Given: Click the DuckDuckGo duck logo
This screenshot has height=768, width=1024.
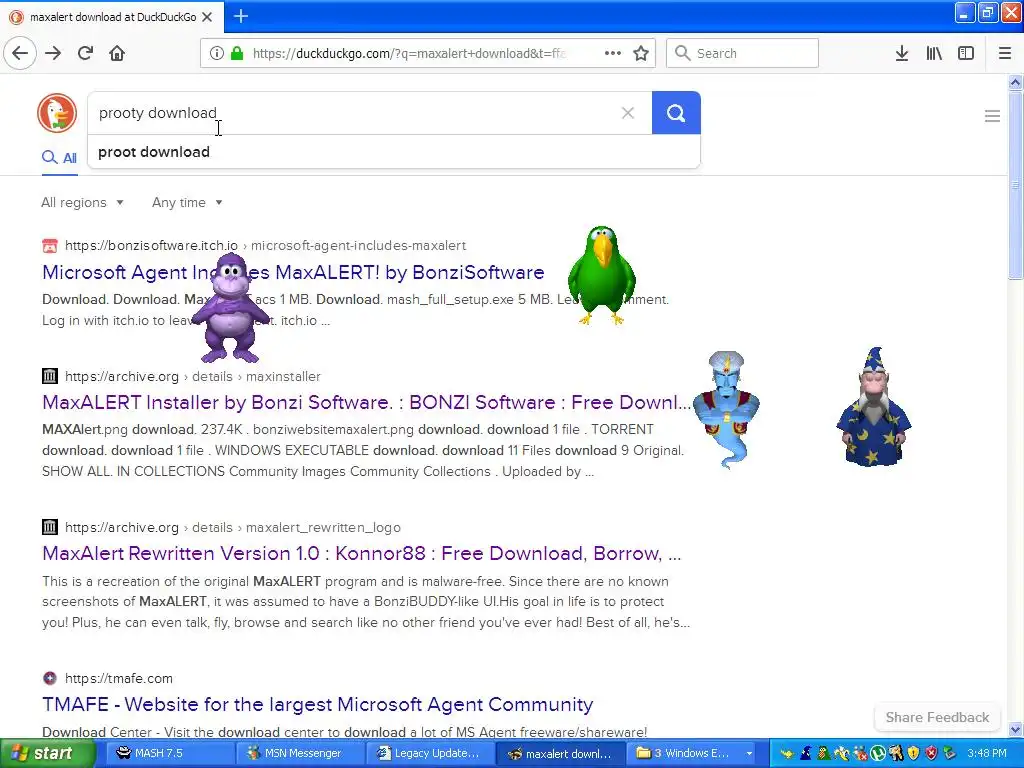Looking at the screenshot, I should click(57, 113).
